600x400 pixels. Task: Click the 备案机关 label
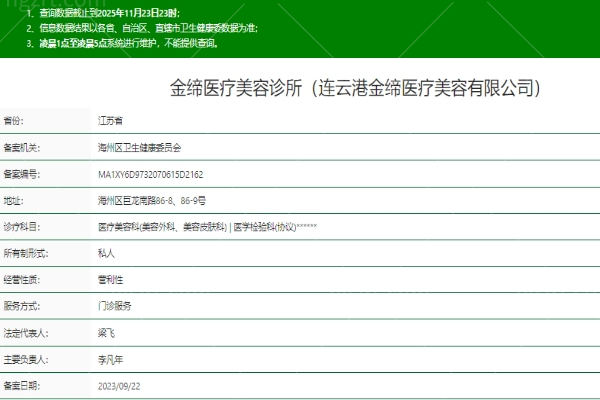[x=21, y=148]
